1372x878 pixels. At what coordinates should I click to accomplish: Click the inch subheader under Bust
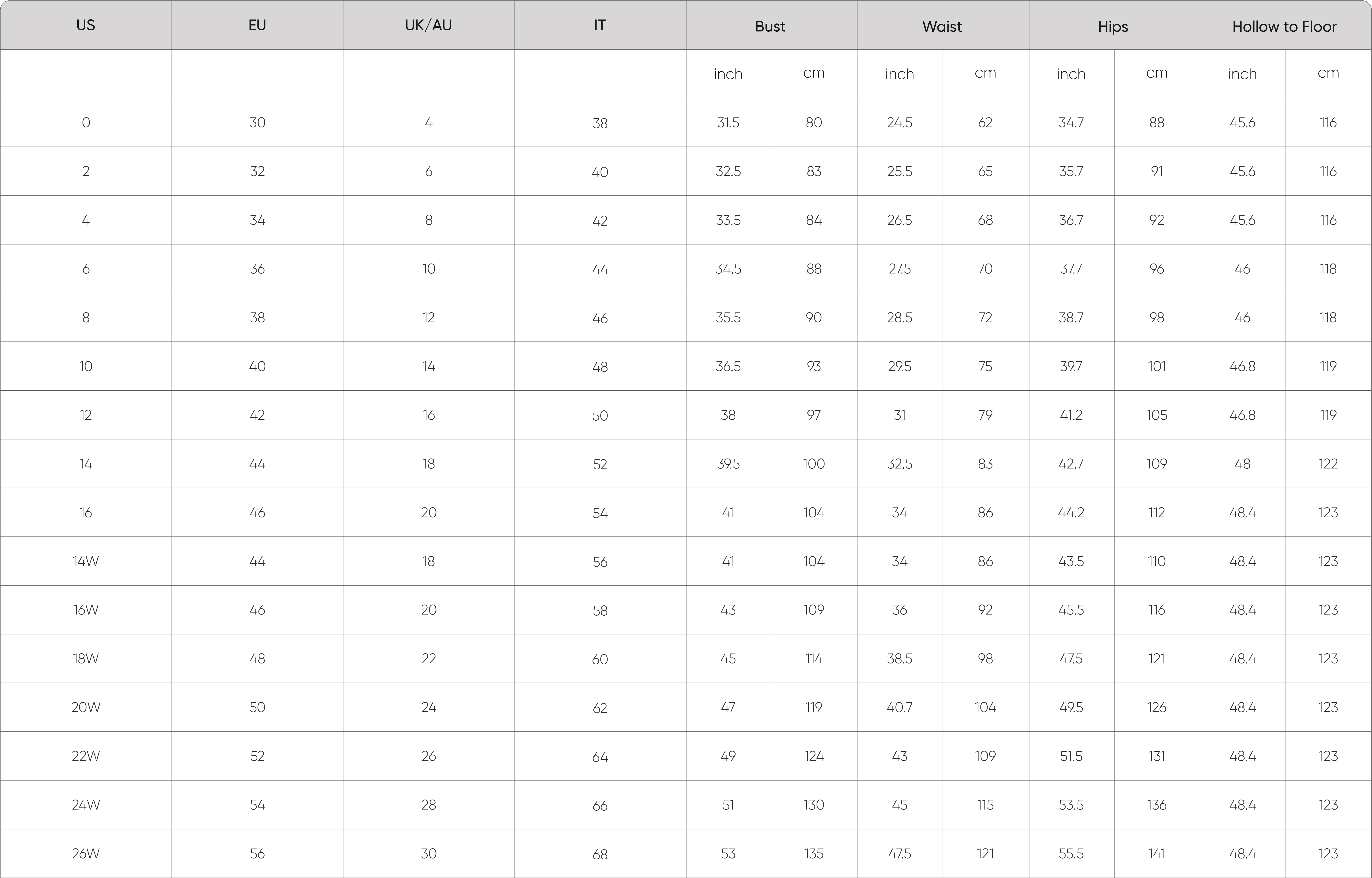coord(729,74)
